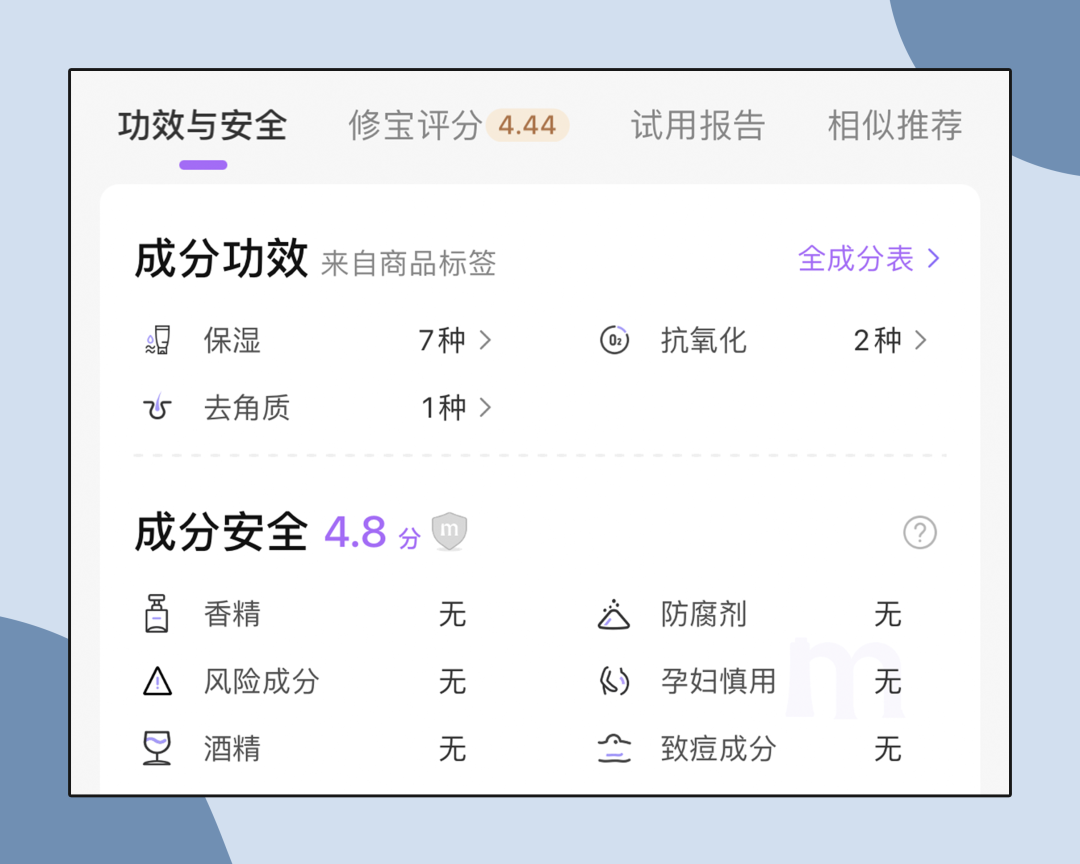Screen dimensions: 1080x864
Task: Tap the acne ingredient (致痘成分) icon
Action: tap(614, 748)
